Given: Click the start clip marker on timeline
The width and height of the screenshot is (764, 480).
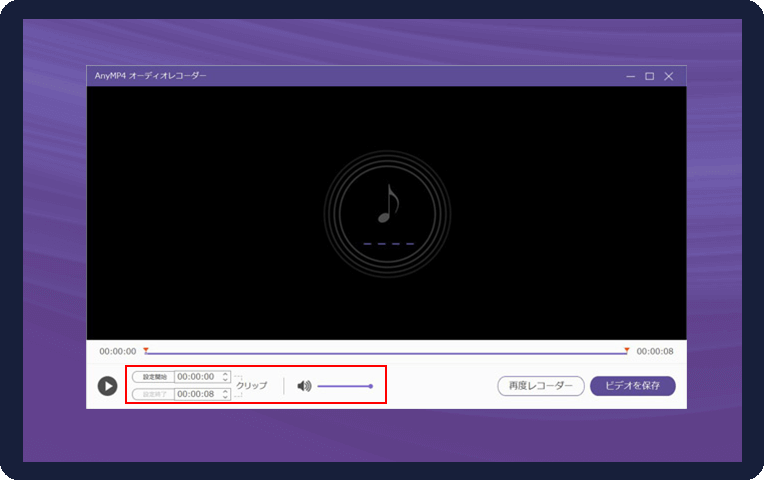Looking at the screenshot, I should (146, 350).
